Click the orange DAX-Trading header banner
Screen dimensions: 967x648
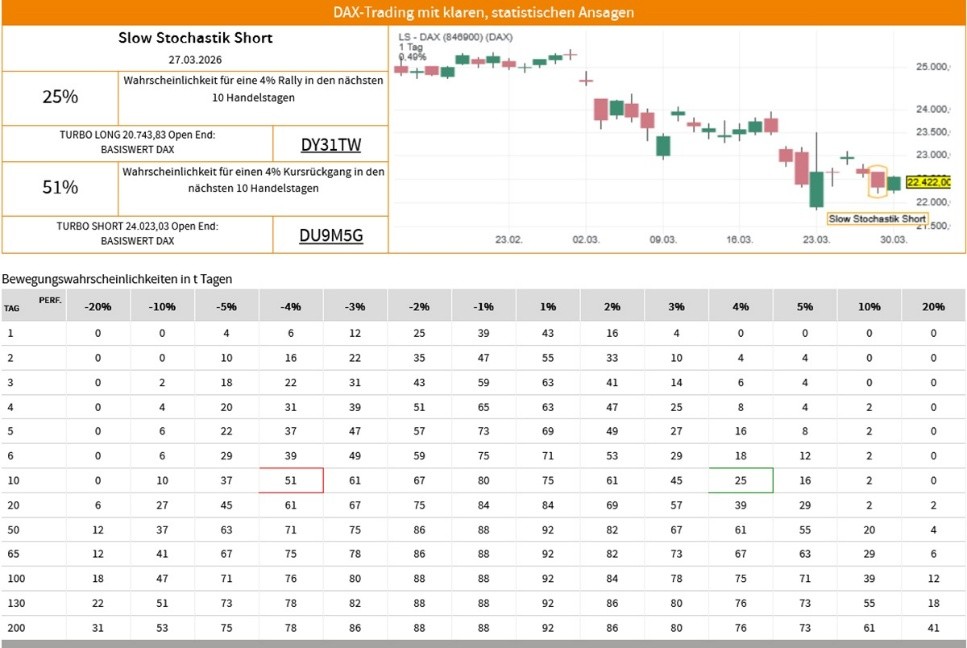(x=483, y=13)
